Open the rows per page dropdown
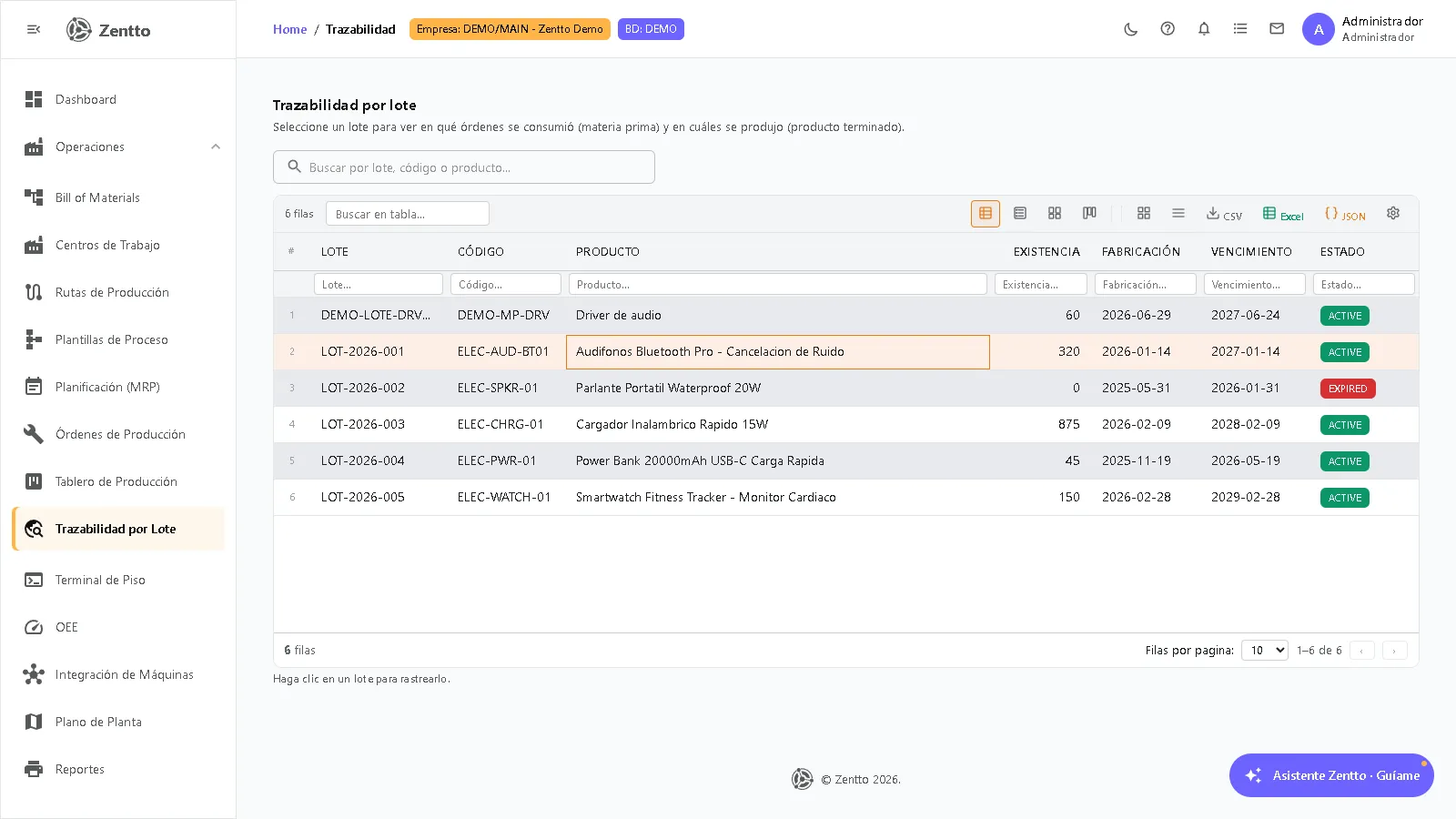 click(x=1265, y=650)
